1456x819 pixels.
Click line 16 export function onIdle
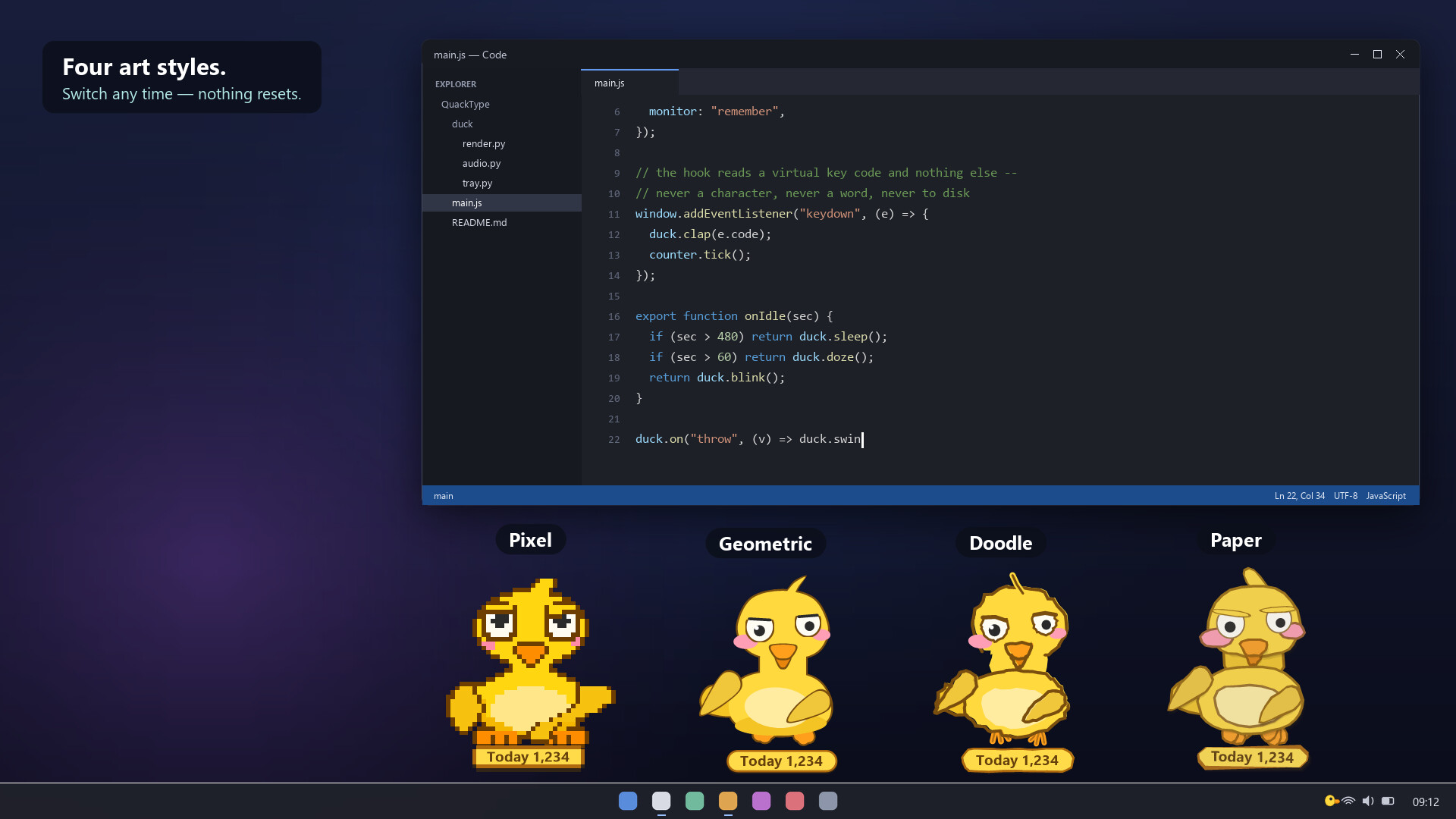tap(734, 316)
